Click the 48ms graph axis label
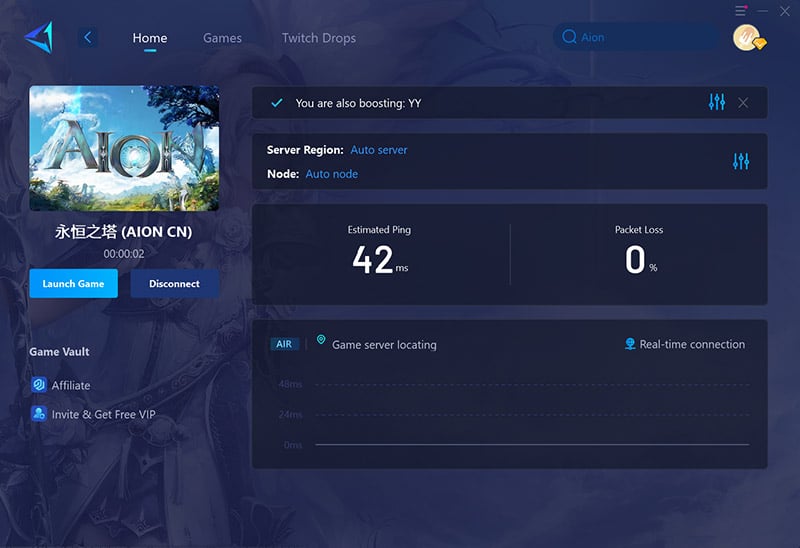The width and height of the screenshot is (800, 548). click(x=290, y=384)
